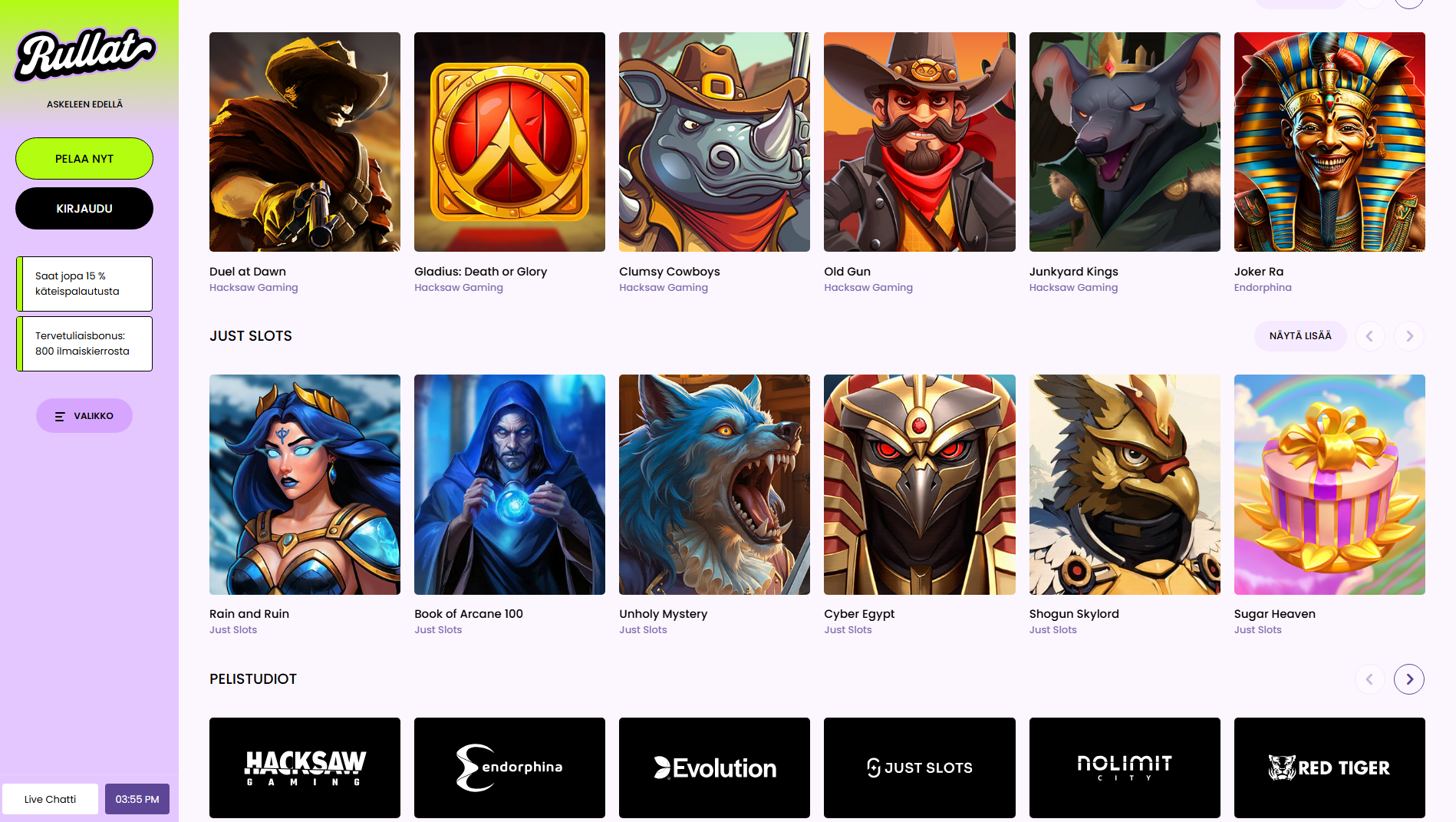Open the Tervetuliaisbonus 800 ilmaiskierrosta offer
1456x822 pixels.
[84, 344]
